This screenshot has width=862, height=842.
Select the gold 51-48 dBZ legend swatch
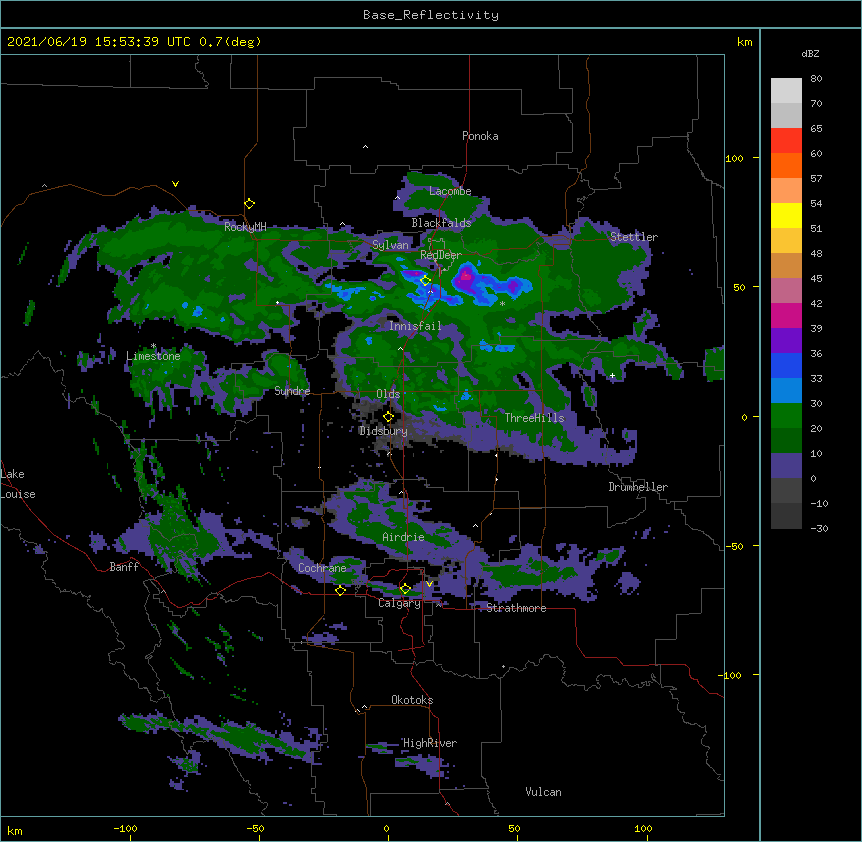tap(786, 241)
